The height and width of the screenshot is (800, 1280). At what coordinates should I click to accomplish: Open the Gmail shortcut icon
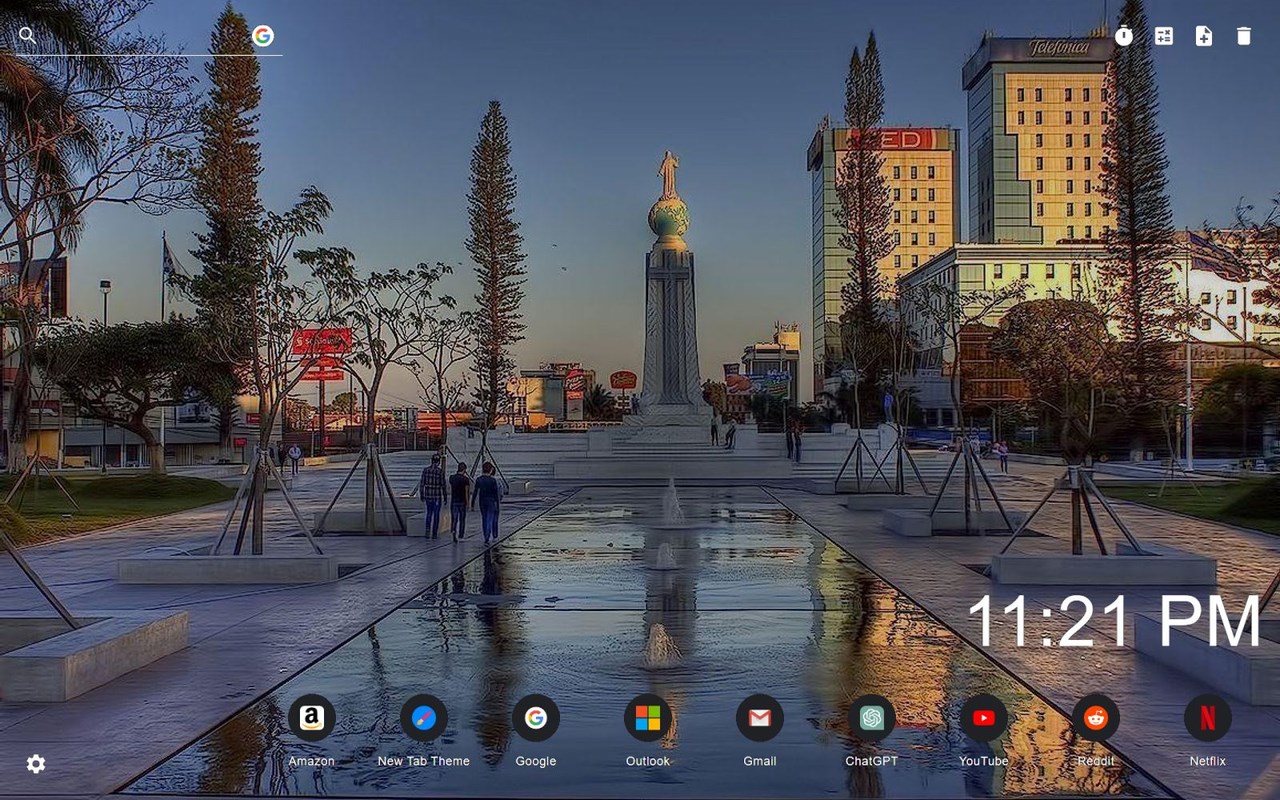click(760, 718)
